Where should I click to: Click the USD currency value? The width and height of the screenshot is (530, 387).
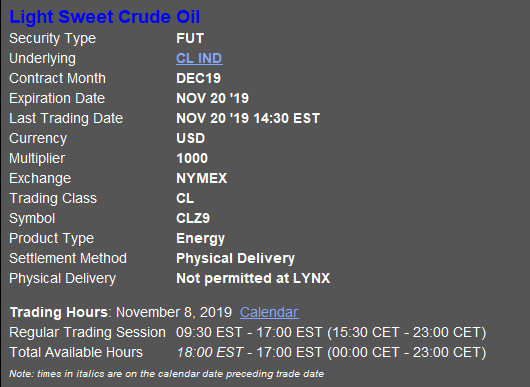(x=190, y=138)
